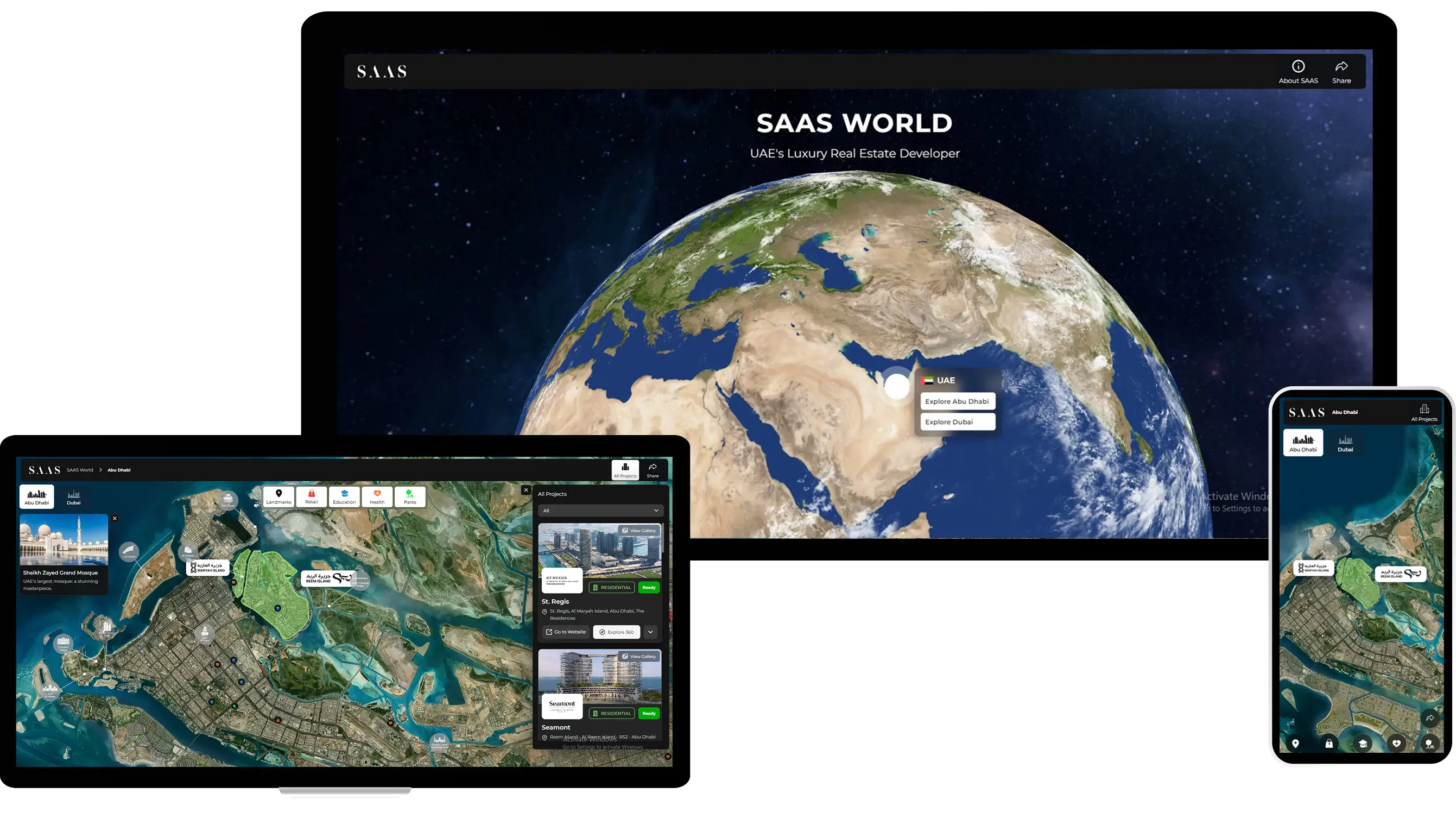Screen dimensions: 1456x831
Task: Toggle the Landmarks filter on the laptop map
Action: coord(278,496)
